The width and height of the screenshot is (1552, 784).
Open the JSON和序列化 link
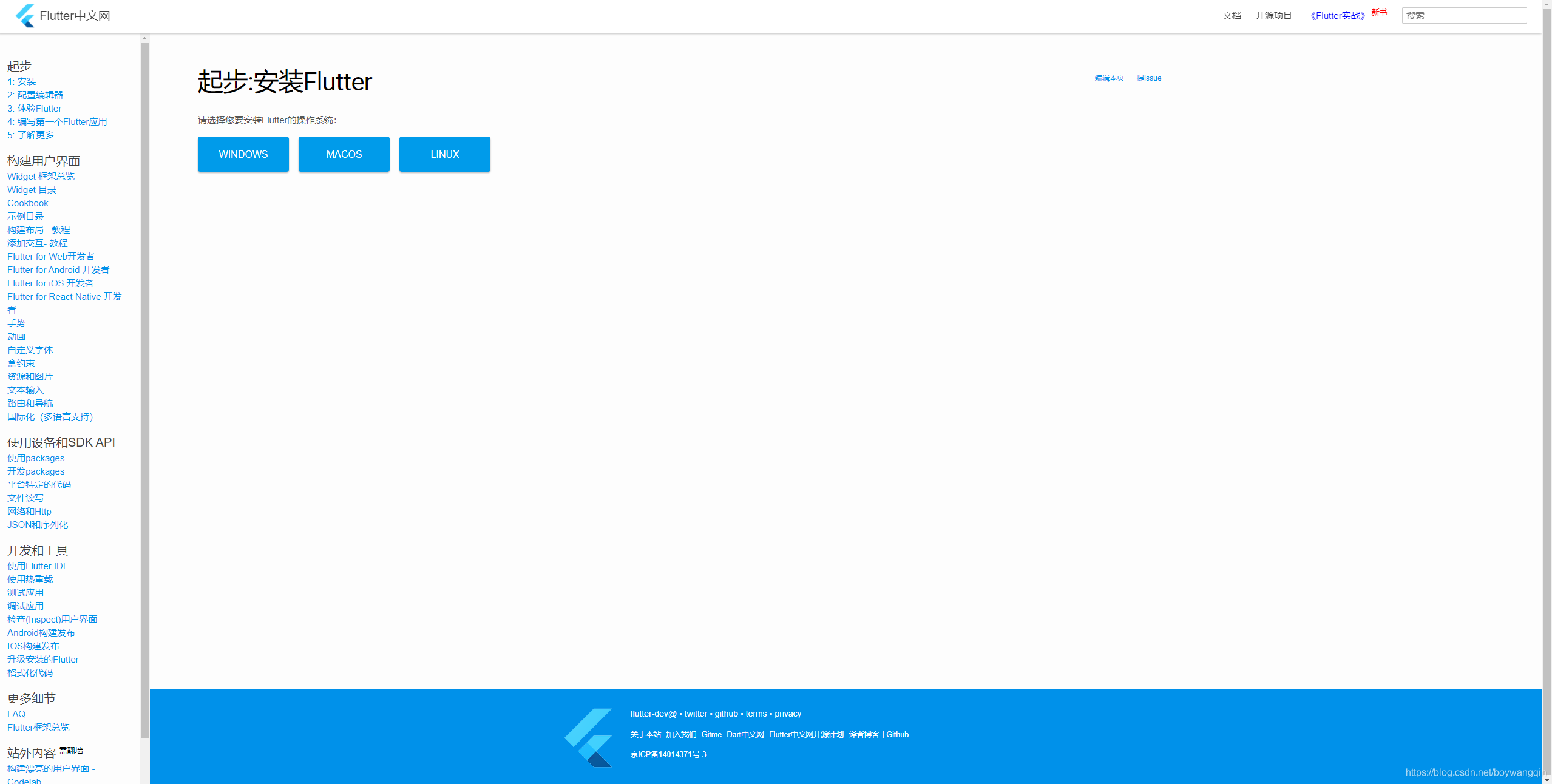(x=38, y=525)
